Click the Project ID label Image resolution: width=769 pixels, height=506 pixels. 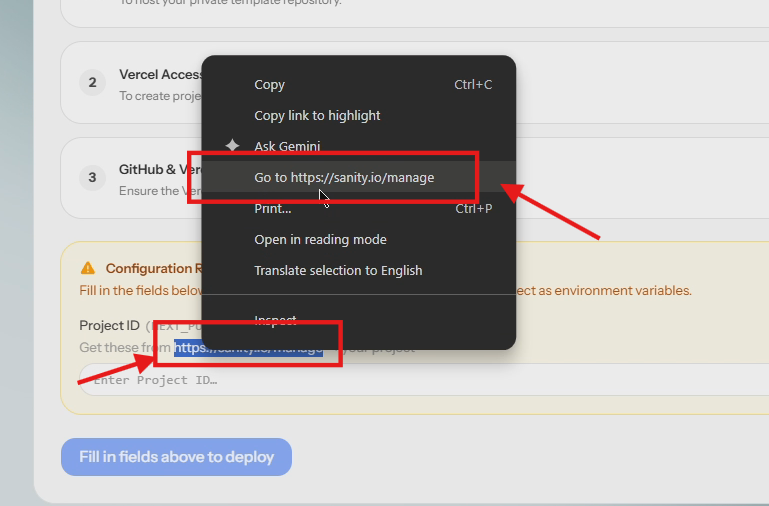point(109,326)
